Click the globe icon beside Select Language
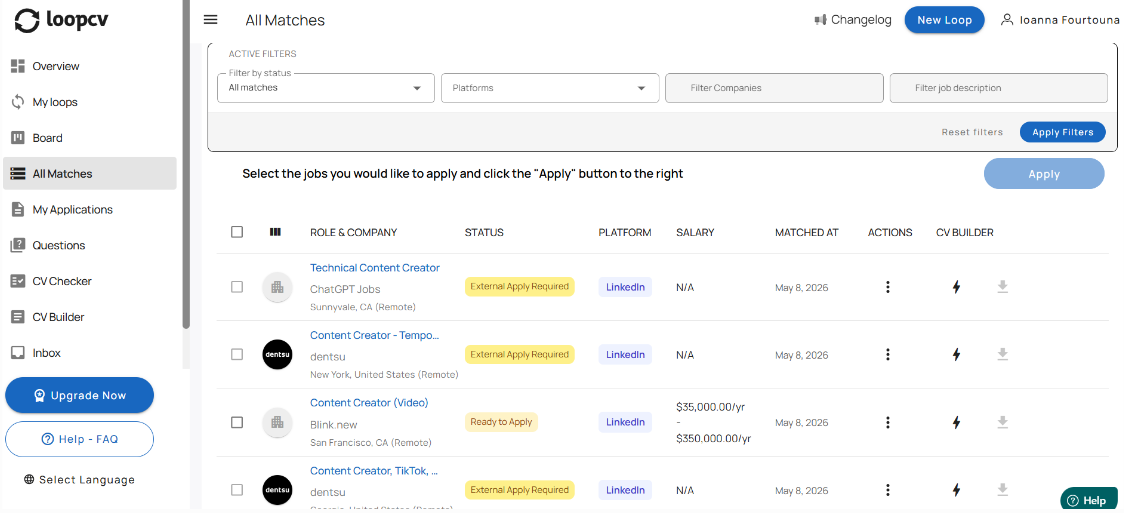Viewport: 1124px width, 513px height. point(29,480)
